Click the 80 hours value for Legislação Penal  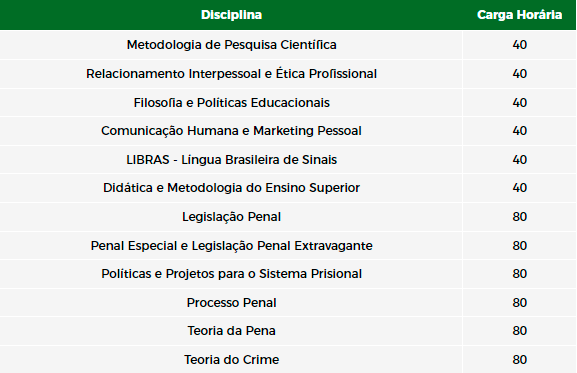[520, 217]
